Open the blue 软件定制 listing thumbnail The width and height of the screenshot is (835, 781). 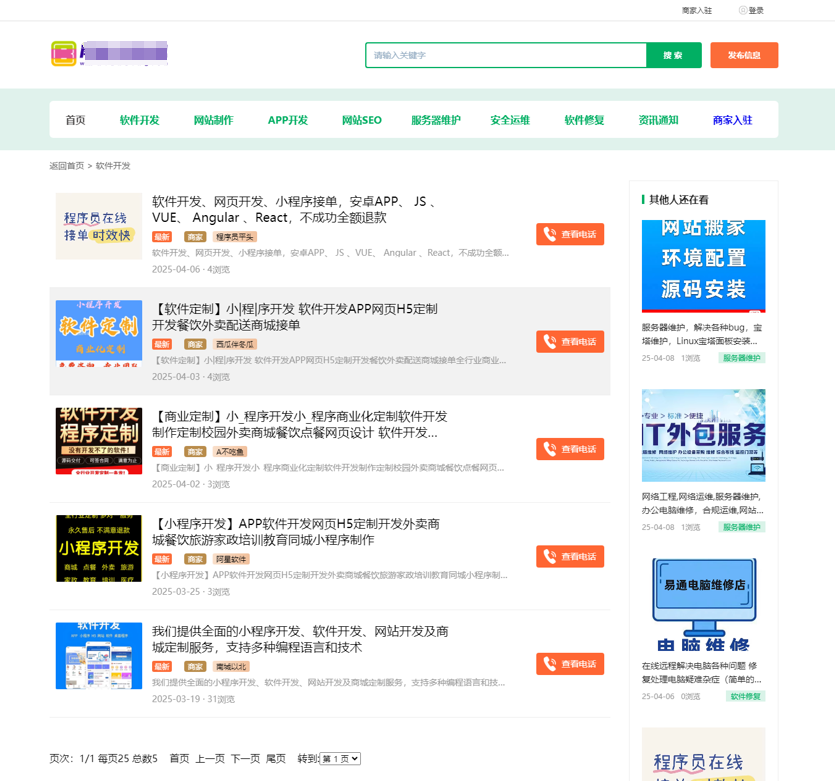pyautogui.click(x=99, y=334)
